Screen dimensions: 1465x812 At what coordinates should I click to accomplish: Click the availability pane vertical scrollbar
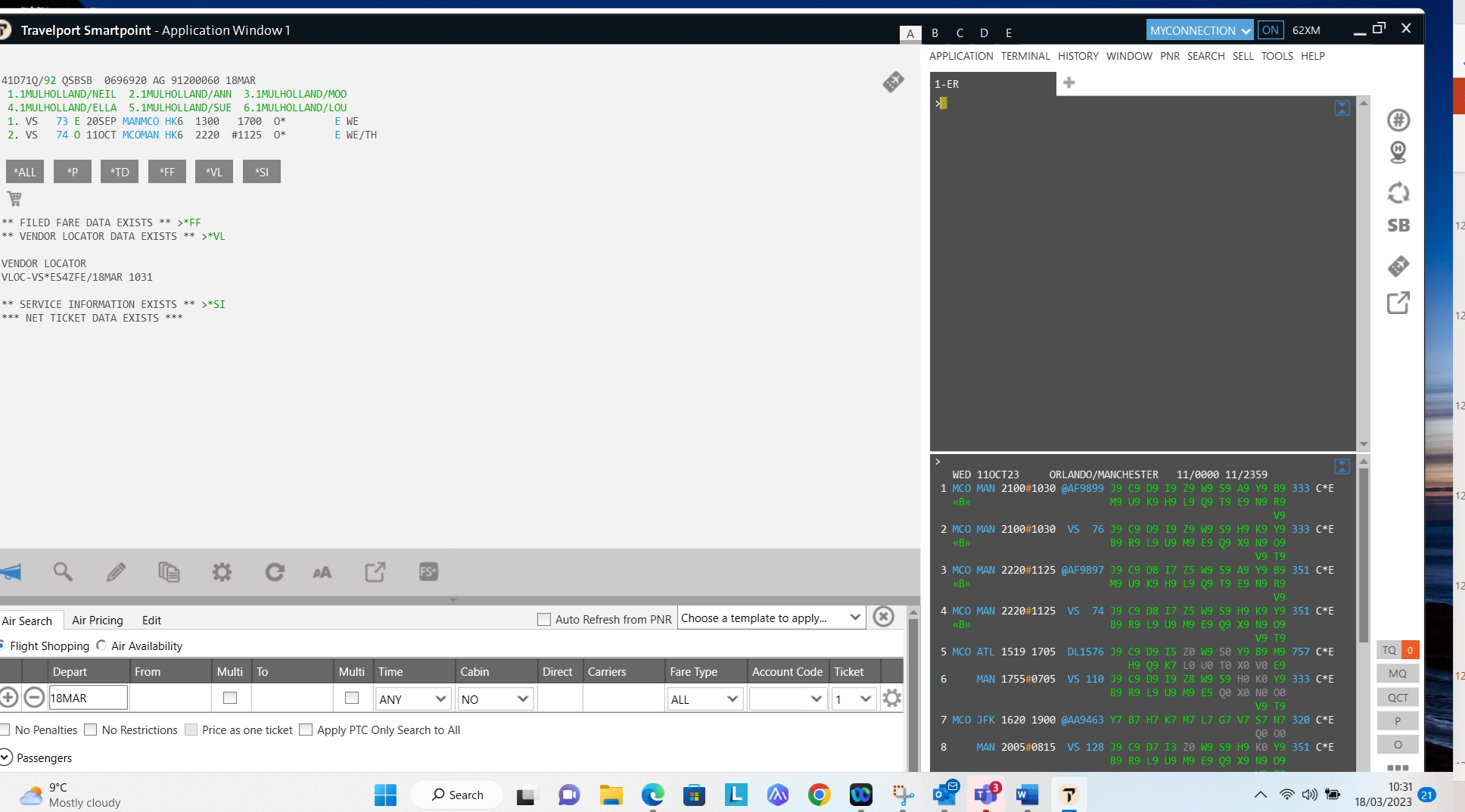1363,557
